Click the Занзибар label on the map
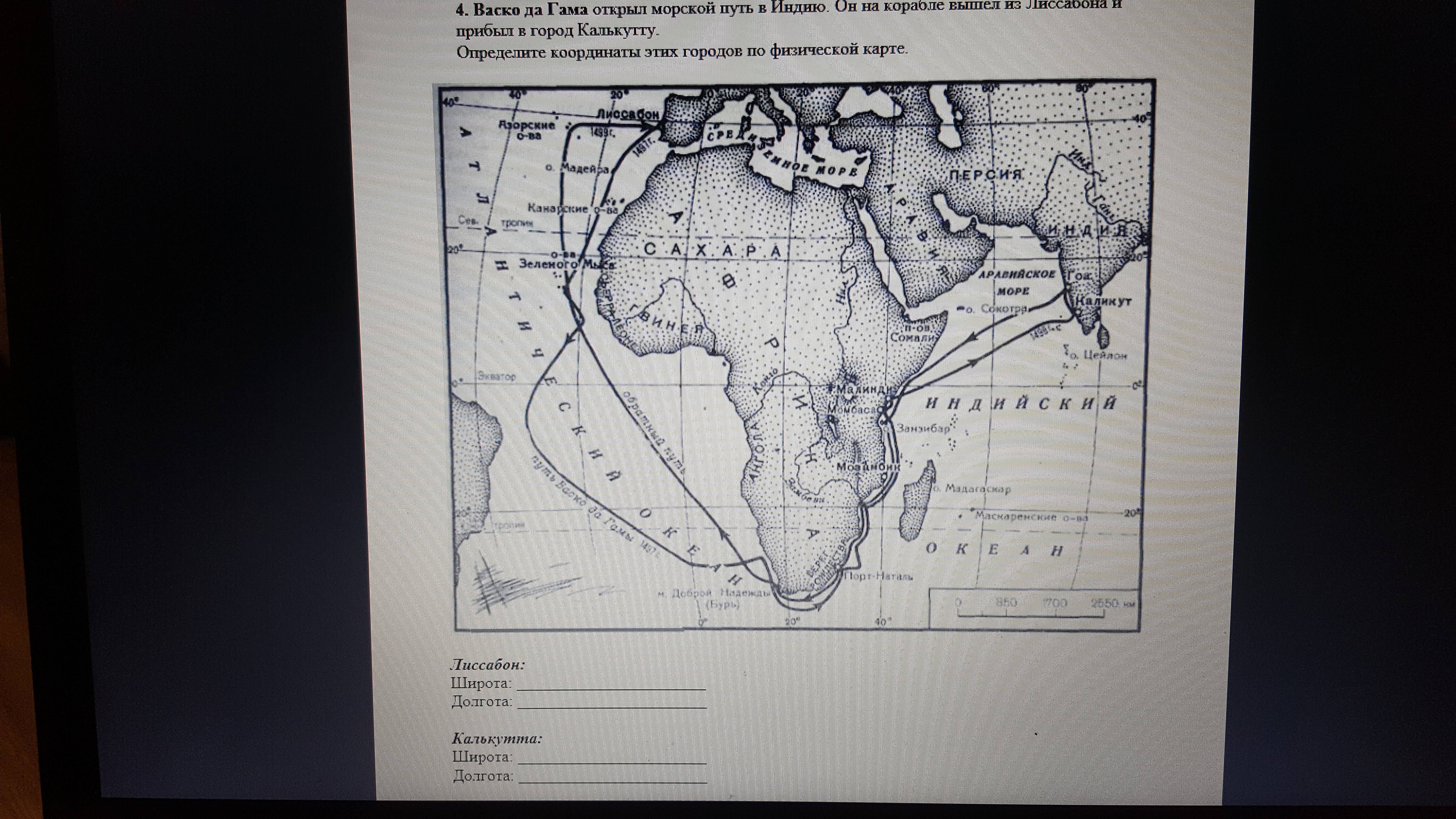This screenshot has width=1456, height=819. click(923, 428)
